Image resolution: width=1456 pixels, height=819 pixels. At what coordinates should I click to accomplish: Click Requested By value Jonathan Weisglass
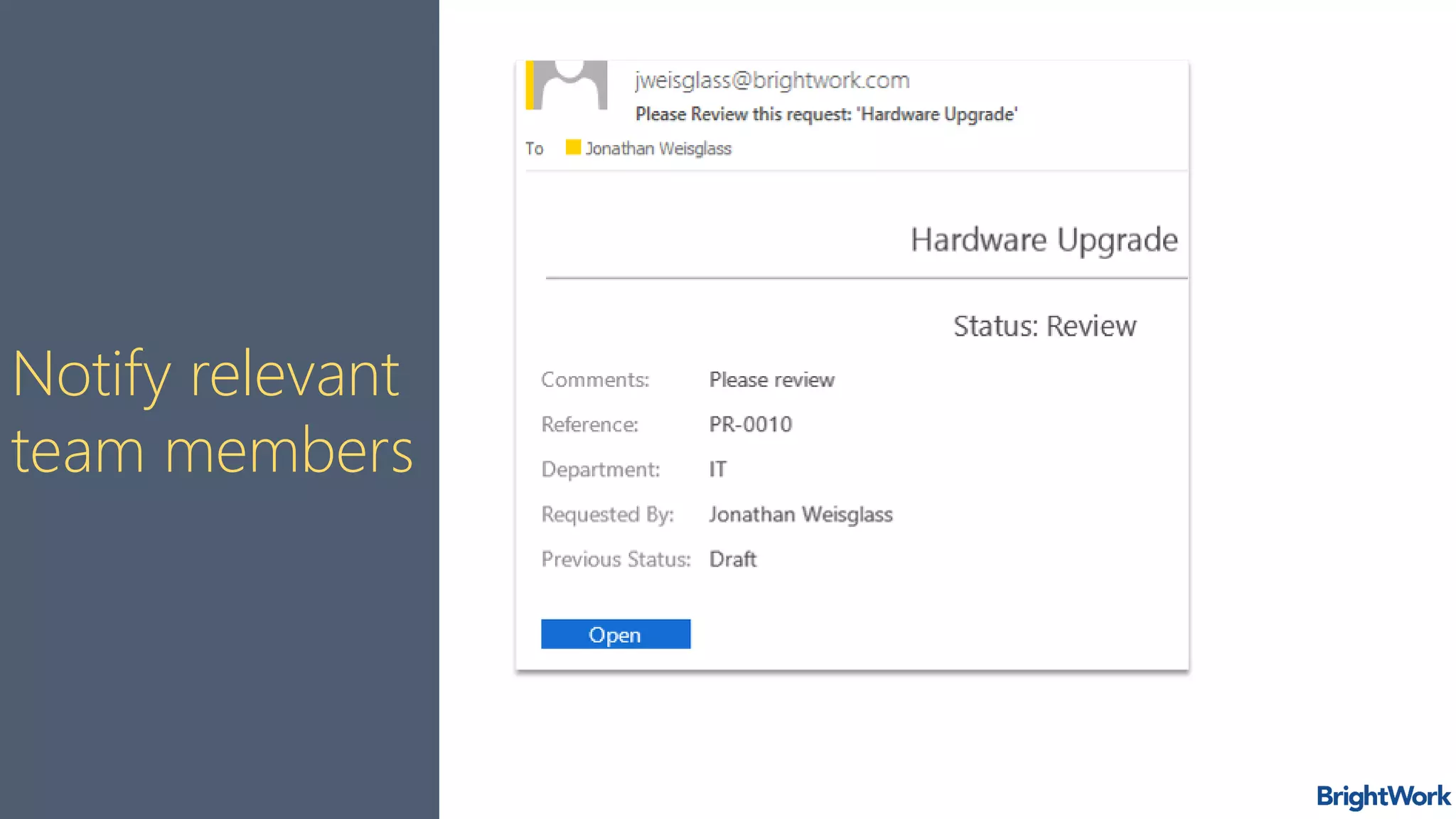click(x=801, y=514)
